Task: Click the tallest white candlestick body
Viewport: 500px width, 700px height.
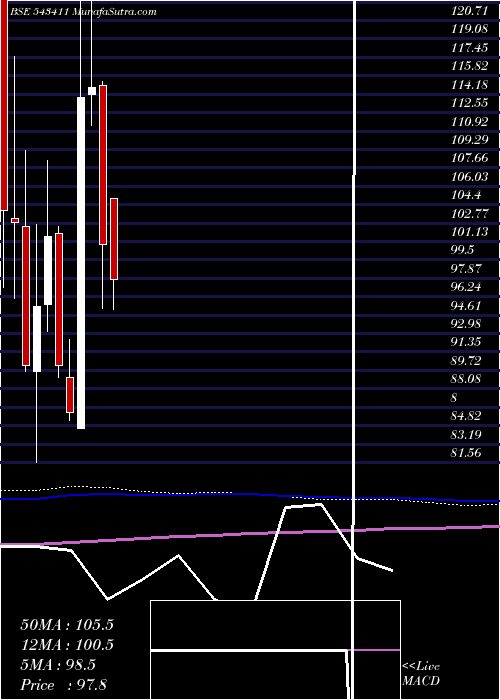Action: (x=81, y=263)
